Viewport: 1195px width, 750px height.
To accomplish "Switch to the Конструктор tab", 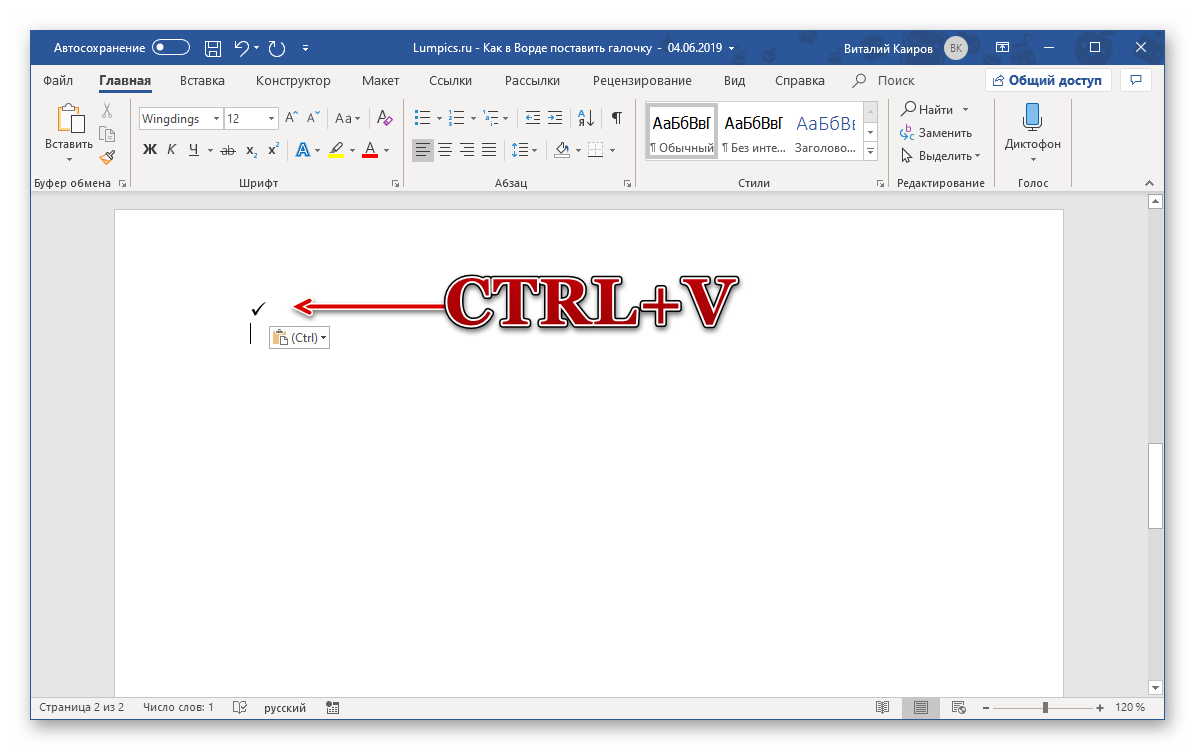I will tap(293, 80).
